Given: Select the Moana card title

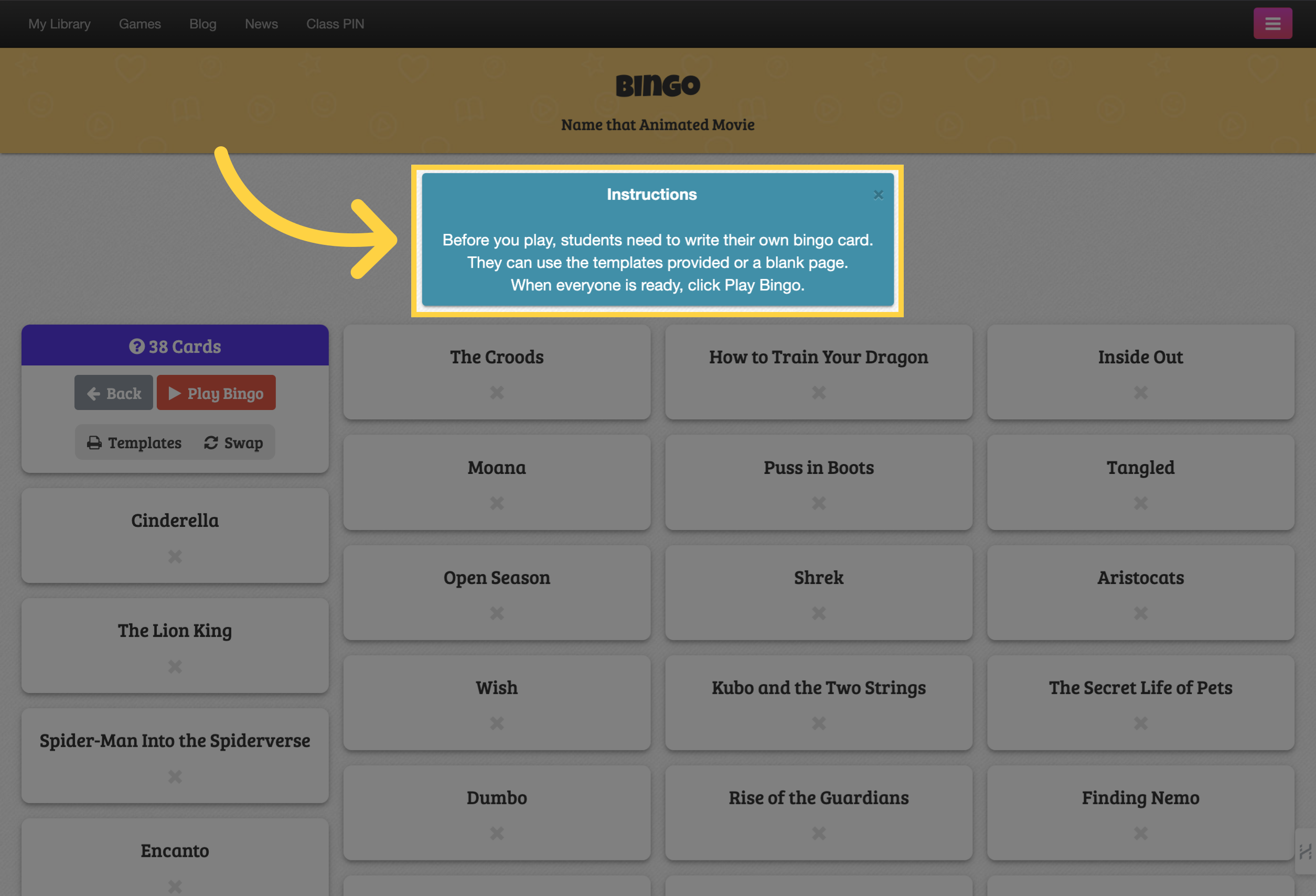Looking at the screenshot, I should pos(497,468).
